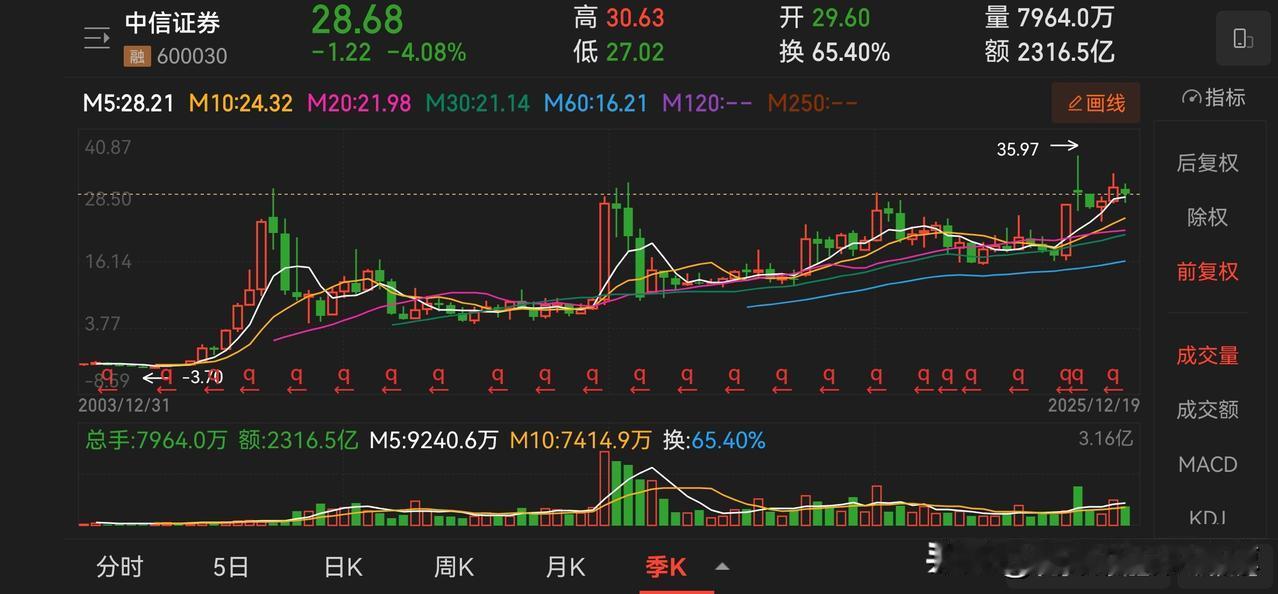Click the amount value 2316.5亿 in header

1066,52
